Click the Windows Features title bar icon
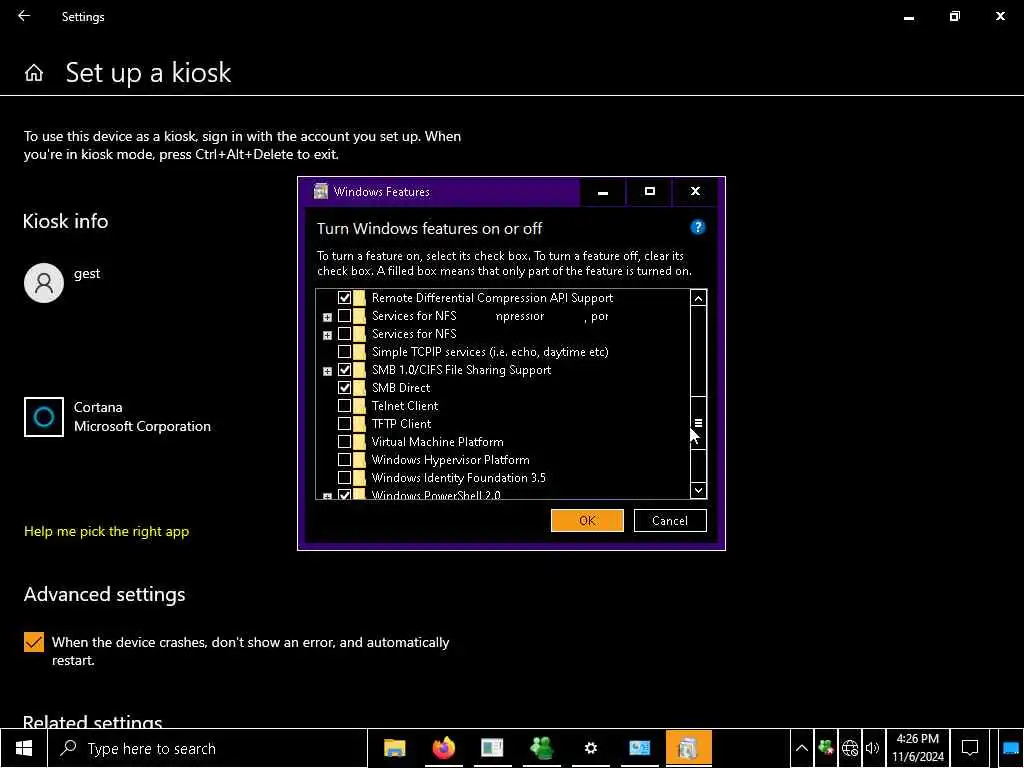The image size is (1024, 768). [x=321, y=191]
